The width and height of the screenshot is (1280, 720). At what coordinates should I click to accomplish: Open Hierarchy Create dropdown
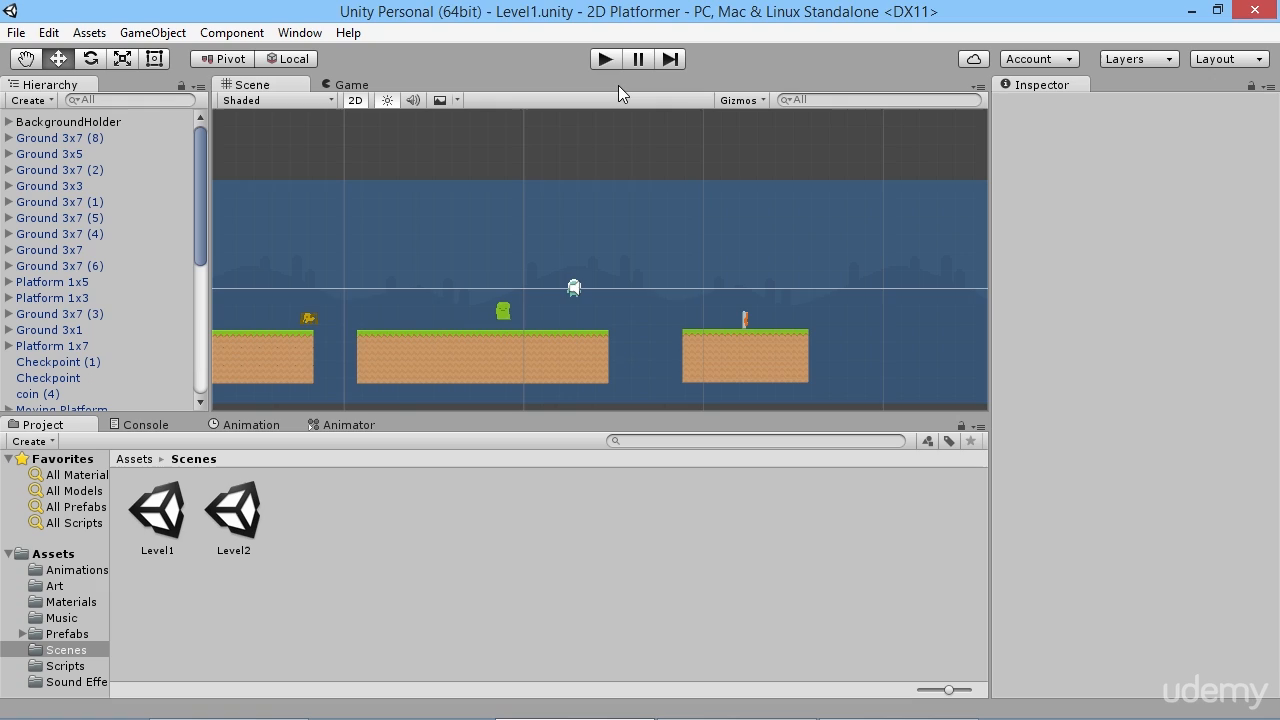[x=31, y=100]
